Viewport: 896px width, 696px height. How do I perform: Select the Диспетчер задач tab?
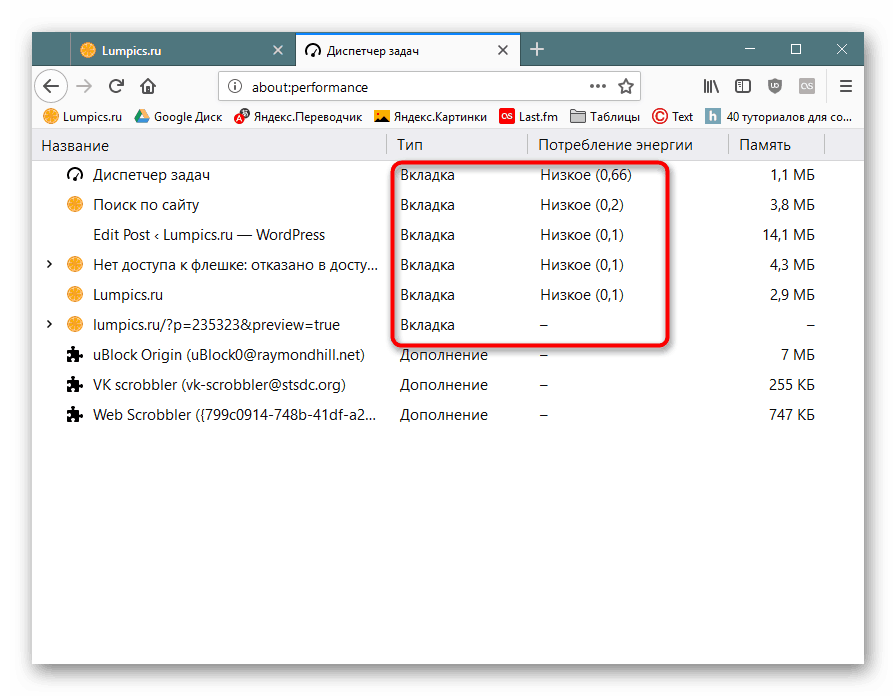408,50
